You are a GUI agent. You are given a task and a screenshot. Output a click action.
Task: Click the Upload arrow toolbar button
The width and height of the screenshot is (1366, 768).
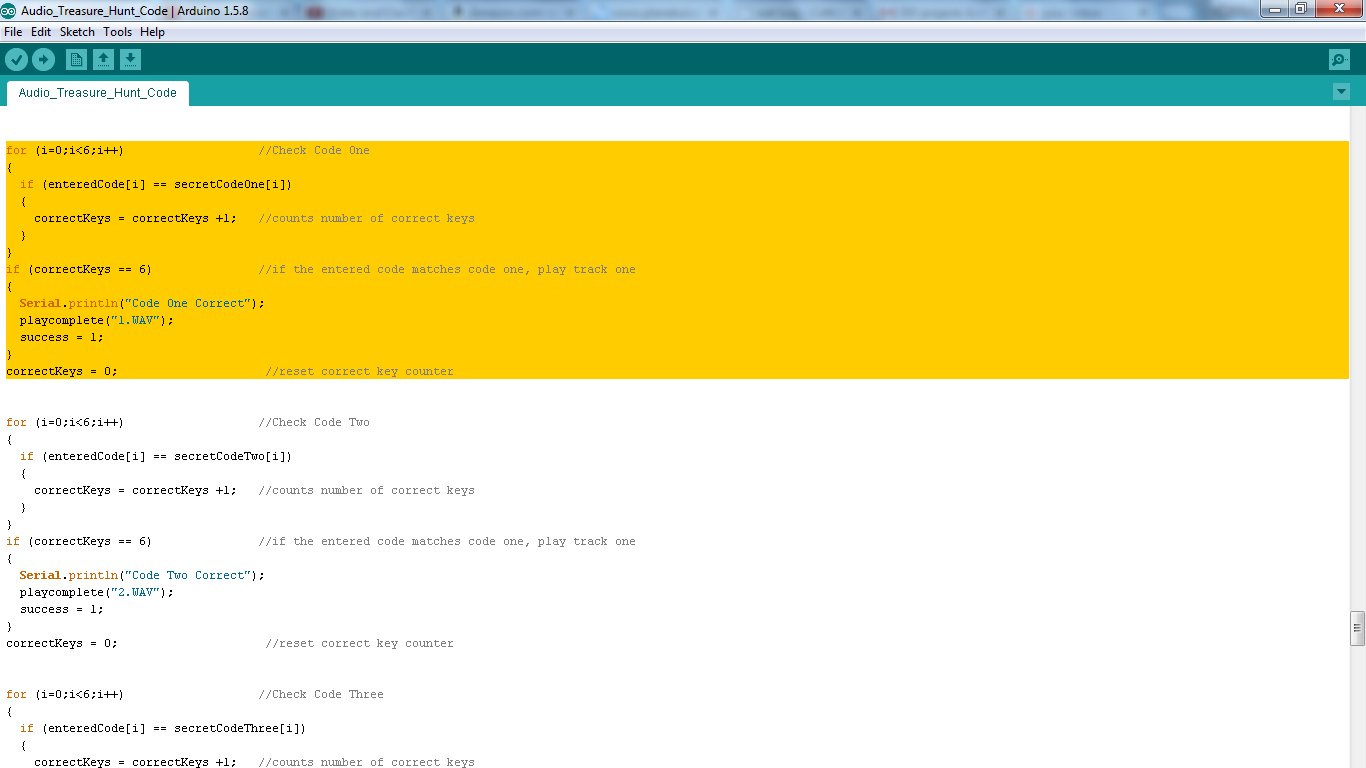pos(43,60)
